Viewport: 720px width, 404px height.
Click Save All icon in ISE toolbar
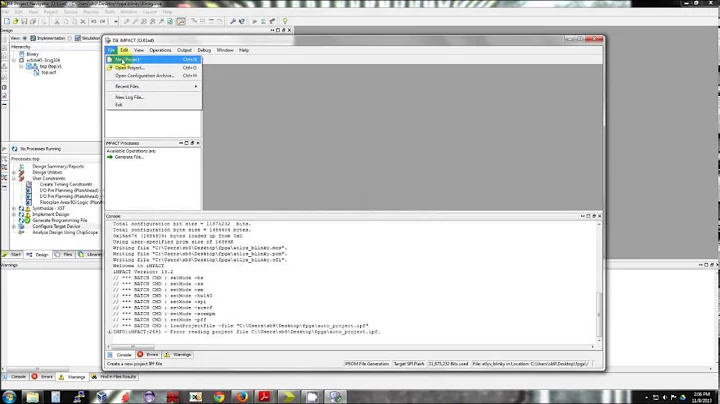pyautogui.click(x=33, y=21)
